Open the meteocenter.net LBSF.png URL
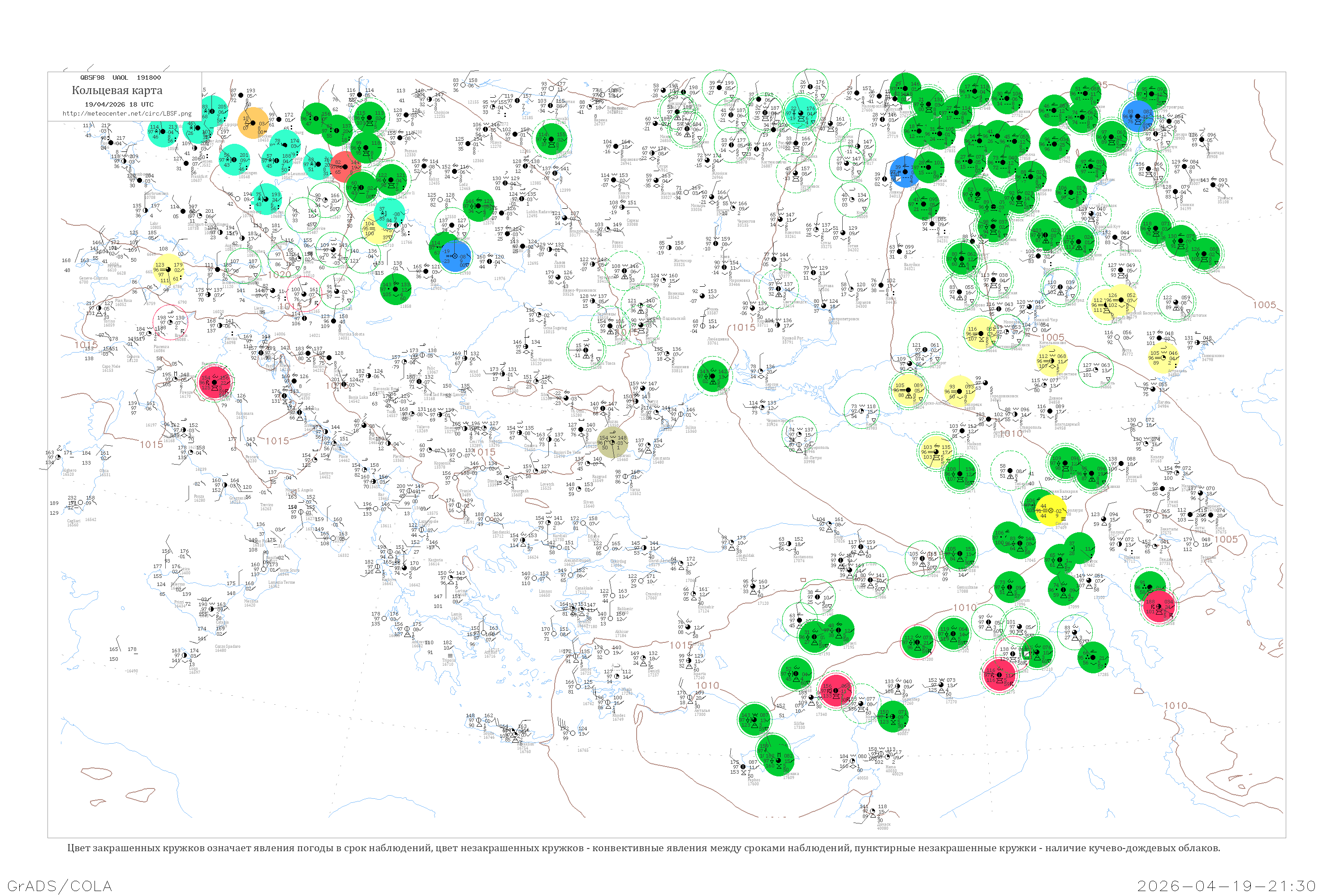Screen dimensions: 1344x896 pos(126,114)
